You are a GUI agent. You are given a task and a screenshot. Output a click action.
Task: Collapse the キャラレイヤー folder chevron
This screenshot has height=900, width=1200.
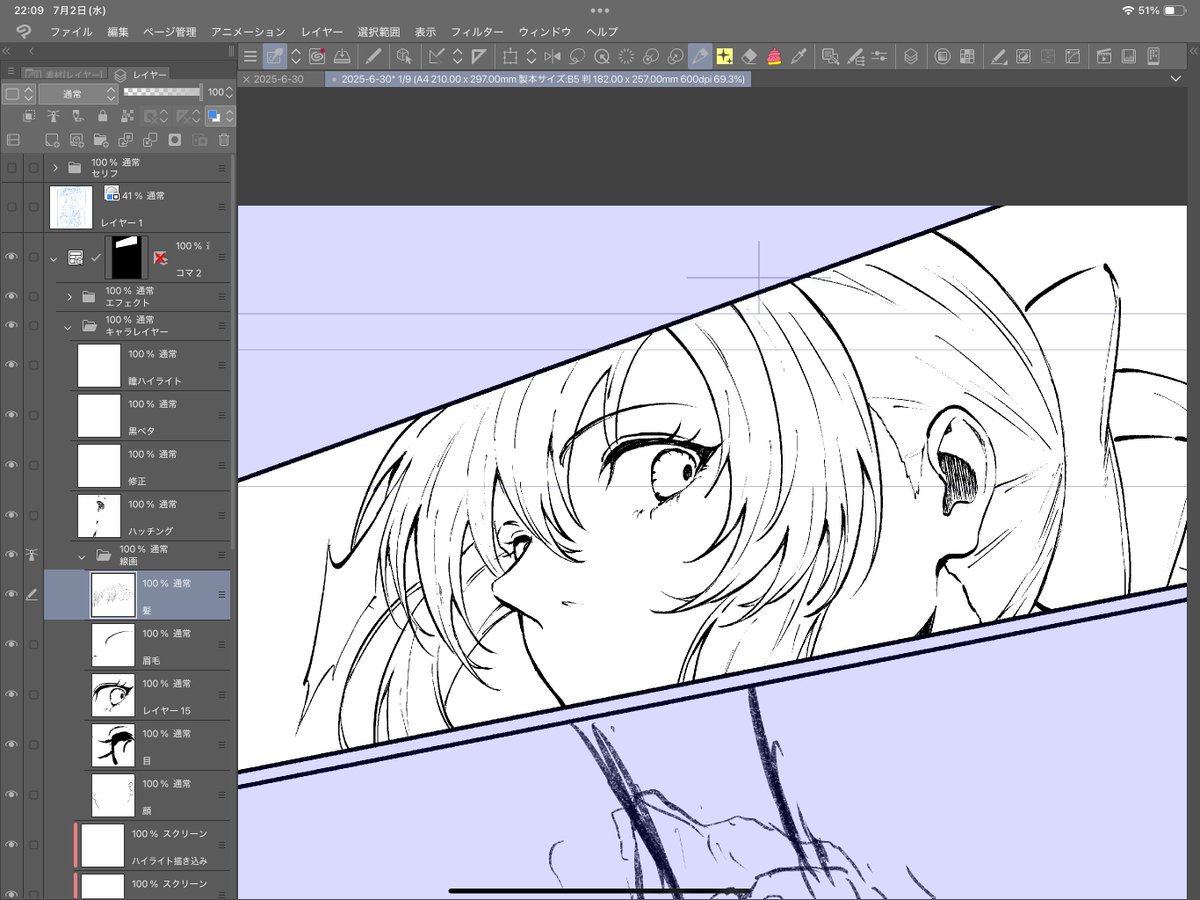coord(68,326)
